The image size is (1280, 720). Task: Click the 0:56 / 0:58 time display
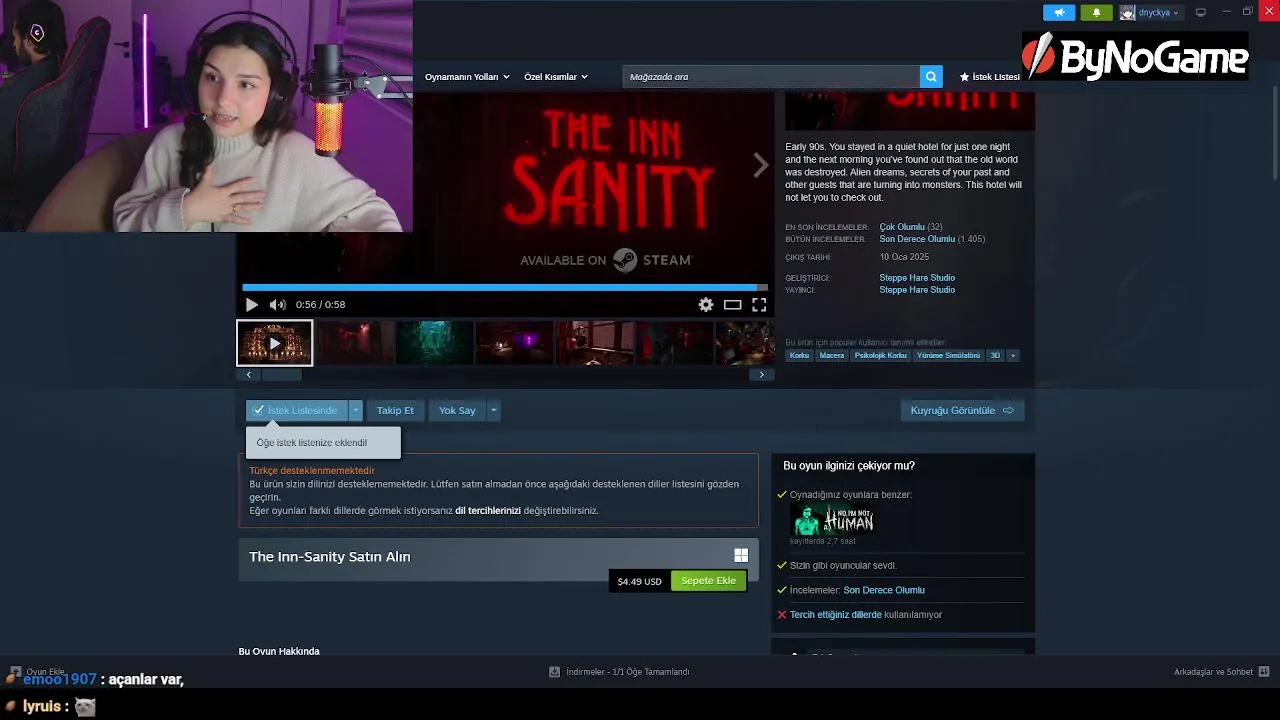(320, 305)
